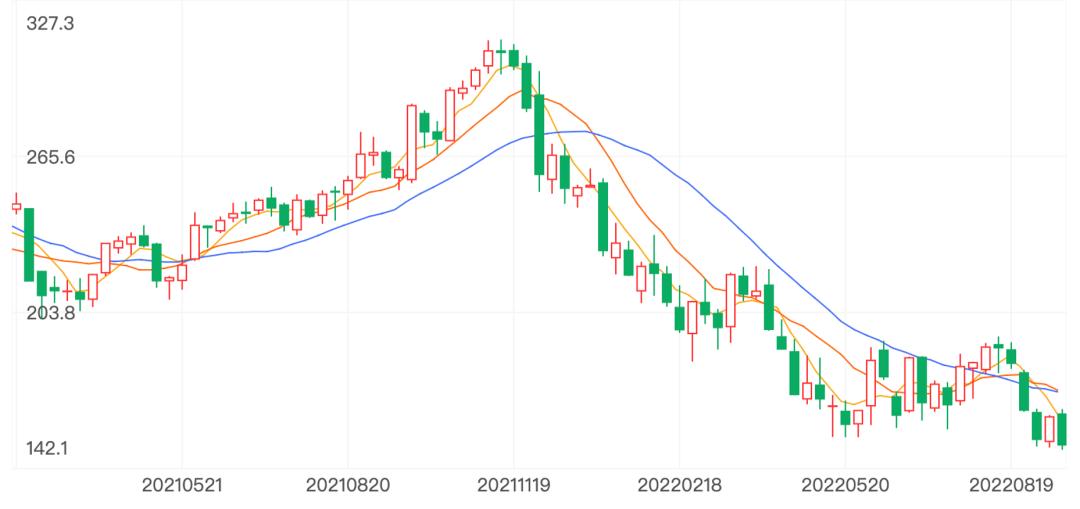Select the 20220218 date marker

(678, 486)
